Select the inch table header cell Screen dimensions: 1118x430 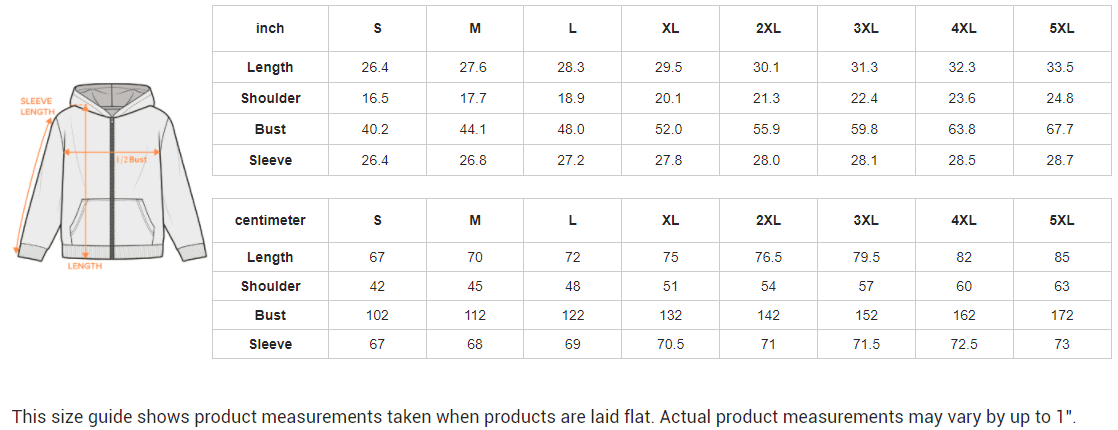point(270,28)
